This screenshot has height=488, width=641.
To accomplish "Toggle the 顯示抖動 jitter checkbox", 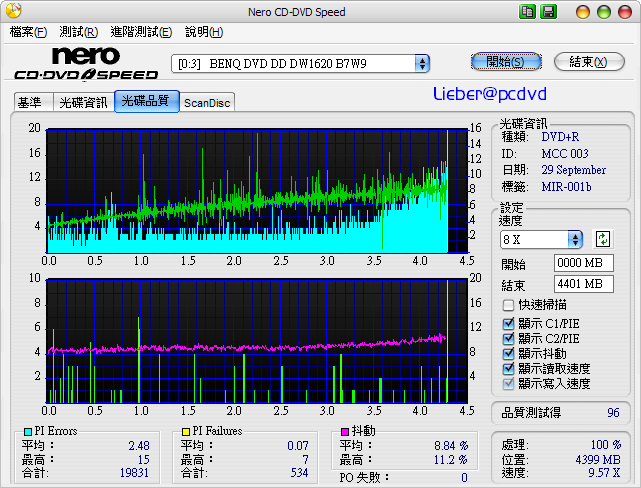I will tap(509, 354).
